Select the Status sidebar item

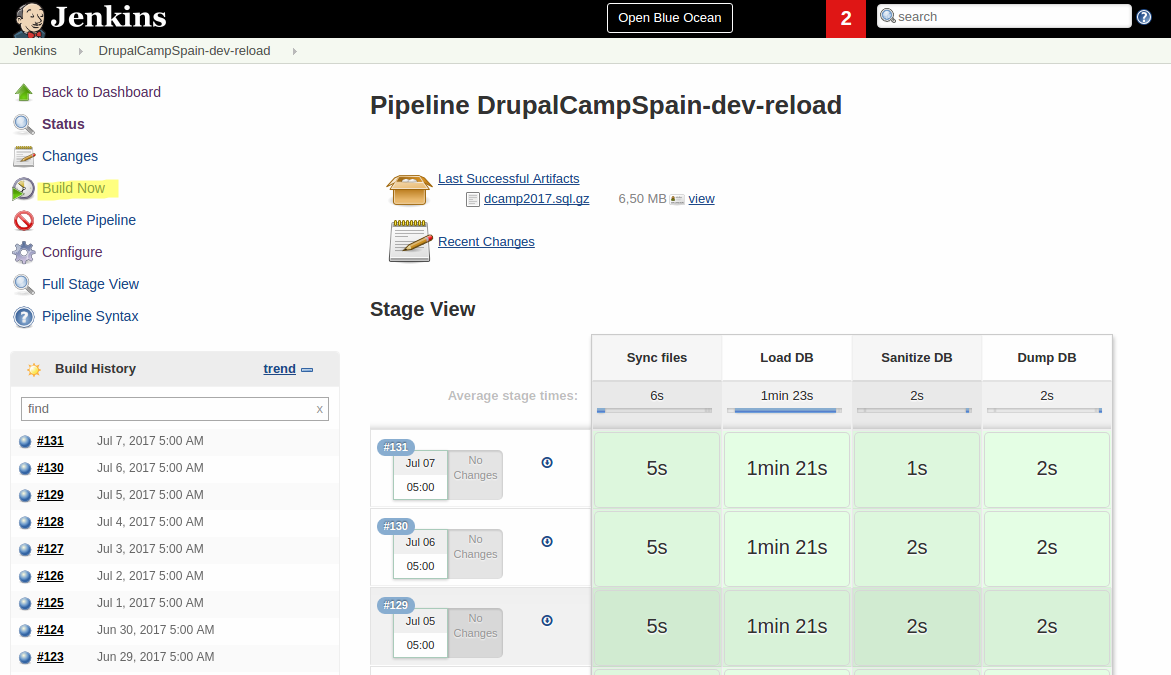(x=63, y=124)
